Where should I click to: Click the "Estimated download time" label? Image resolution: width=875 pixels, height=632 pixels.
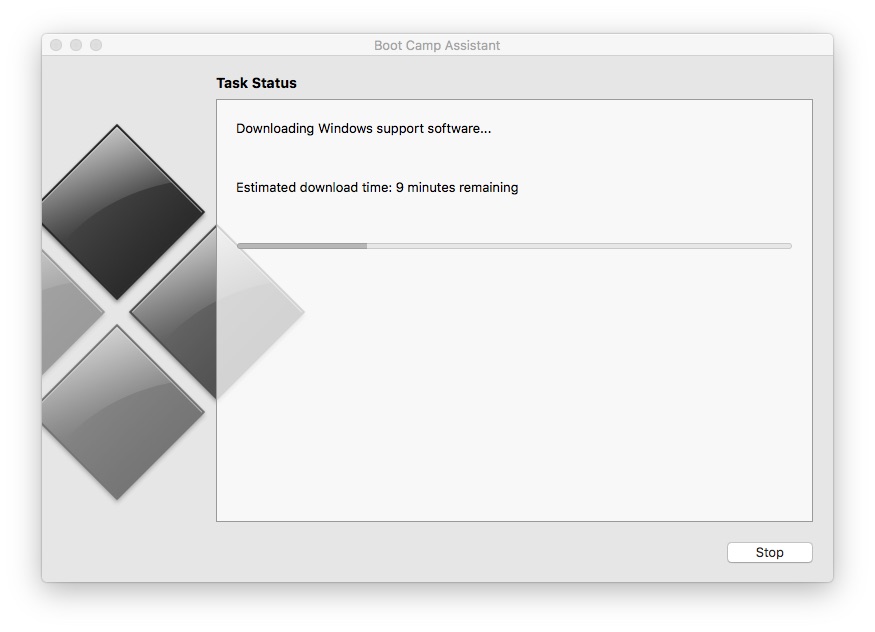click(x=313, y=187)
